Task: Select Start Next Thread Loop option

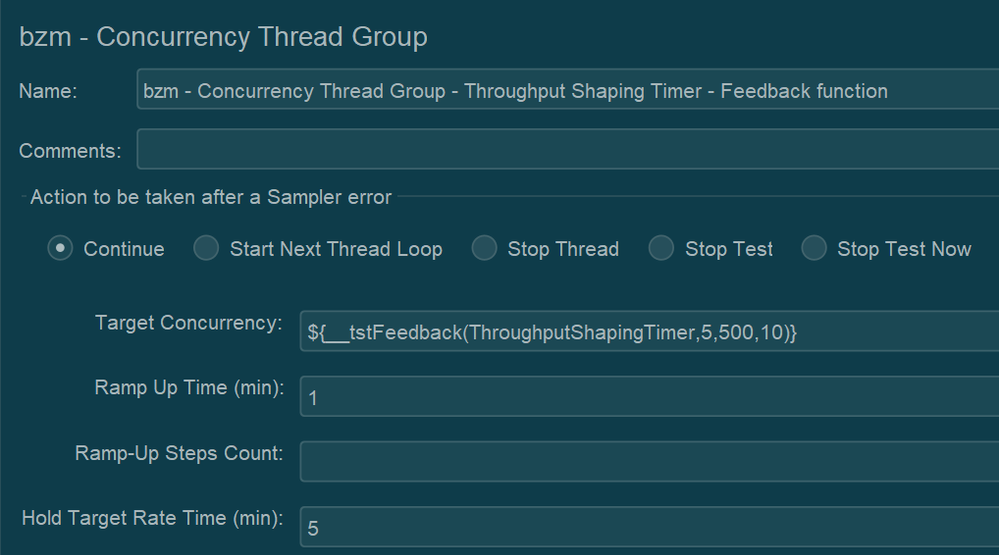Action: pos(206,249)
